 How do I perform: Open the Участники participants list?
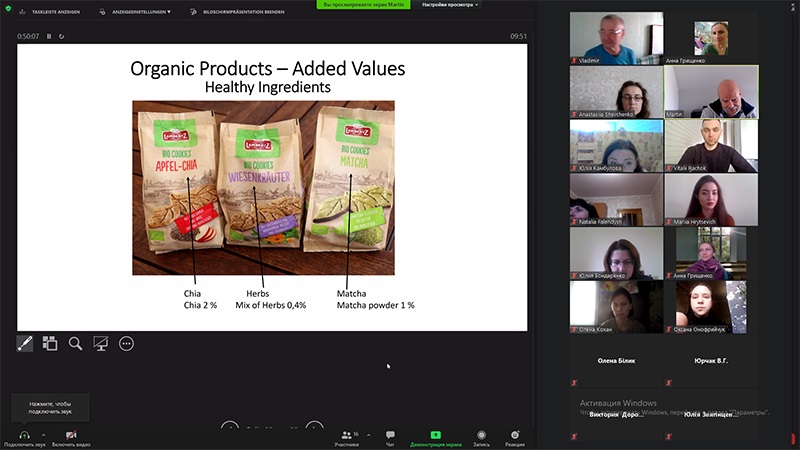tap(347, 438)
